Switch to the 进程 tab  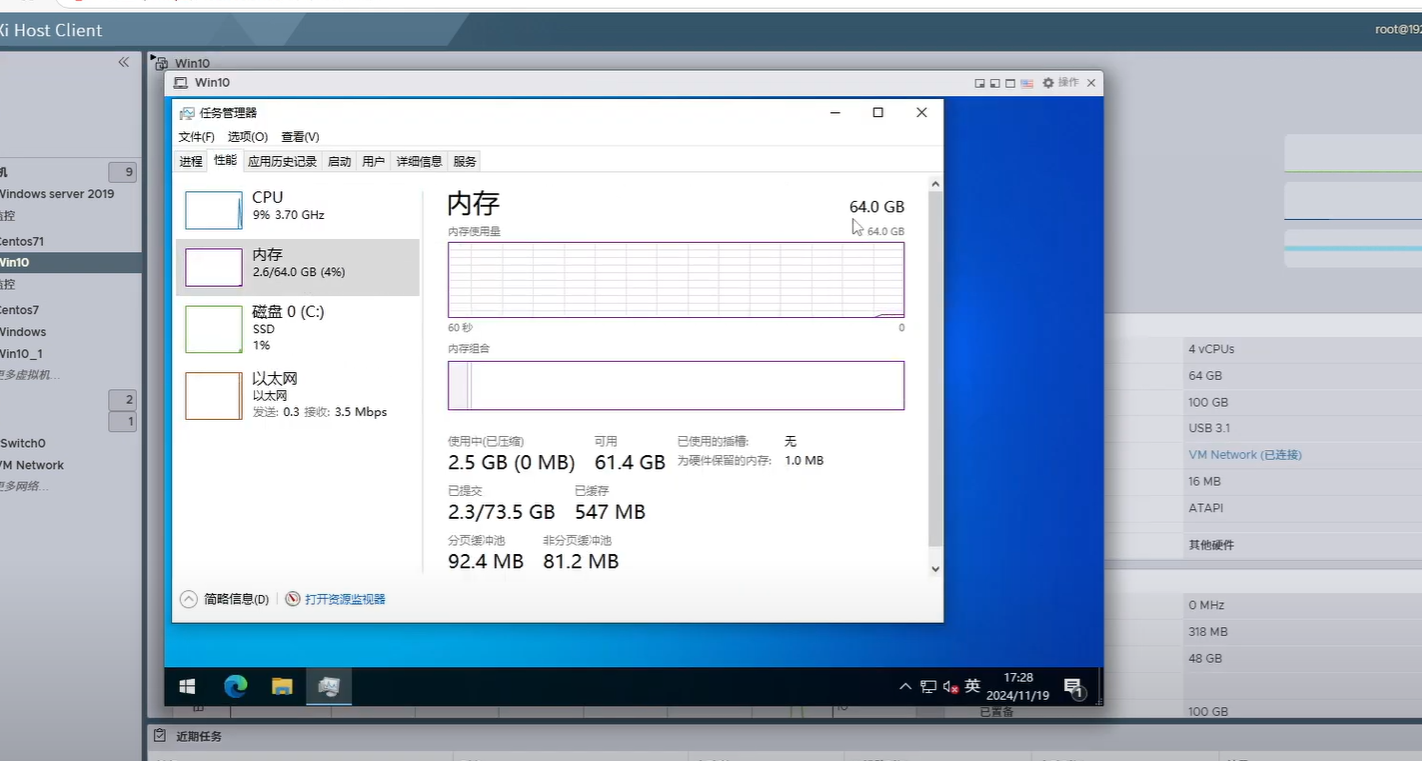tap(191, 161)
